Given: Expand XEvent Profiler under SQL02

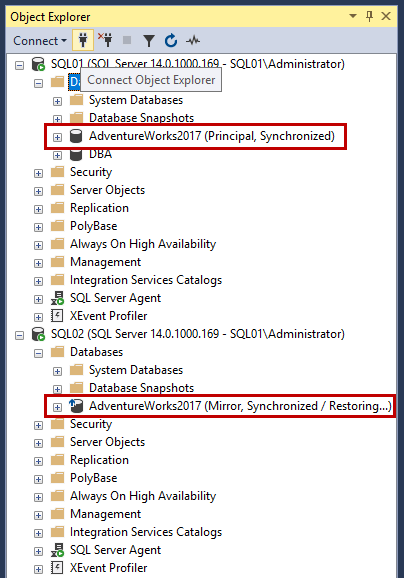Looking at the screenshot, I should (x=38, y=570).
